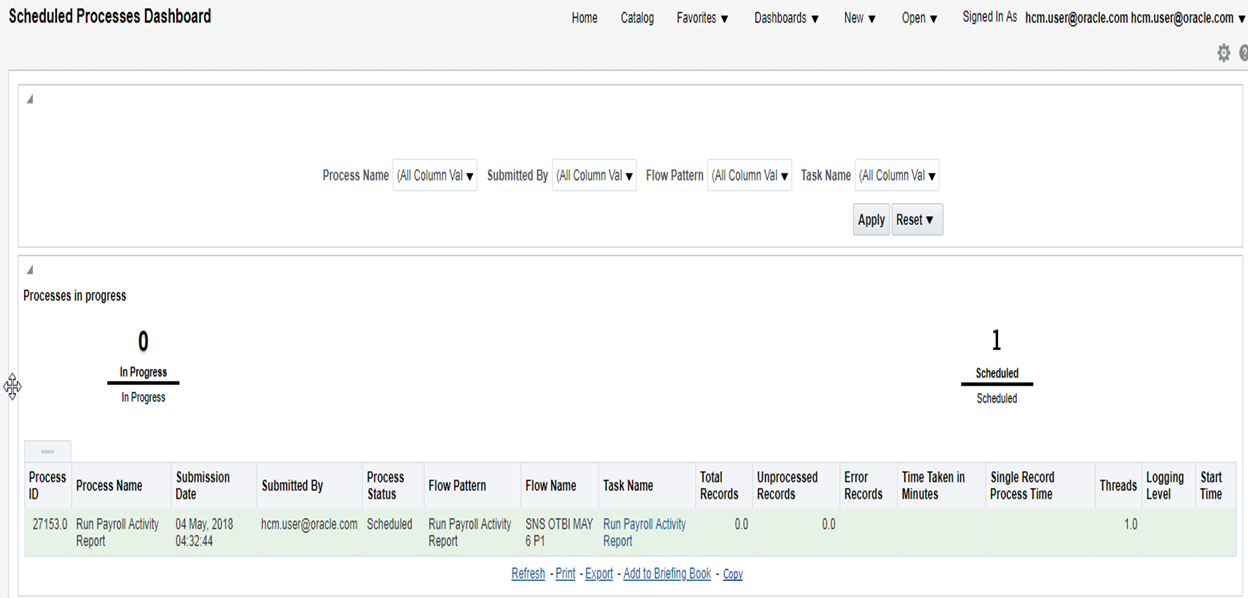Click the Refresh link
This screenshot has height=598, width=1248.
click(528, 574)
